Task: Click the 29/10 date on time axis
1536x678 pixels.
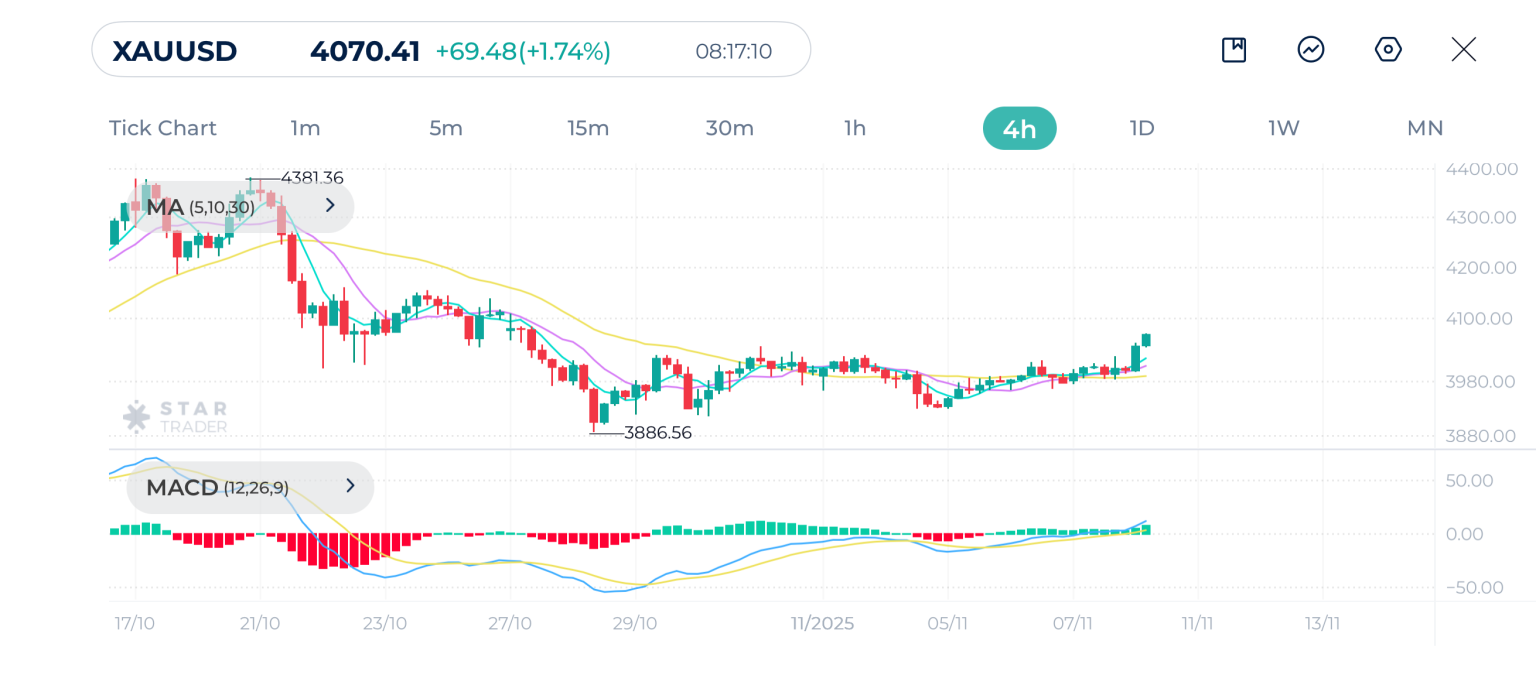Action: pos(635,624)
